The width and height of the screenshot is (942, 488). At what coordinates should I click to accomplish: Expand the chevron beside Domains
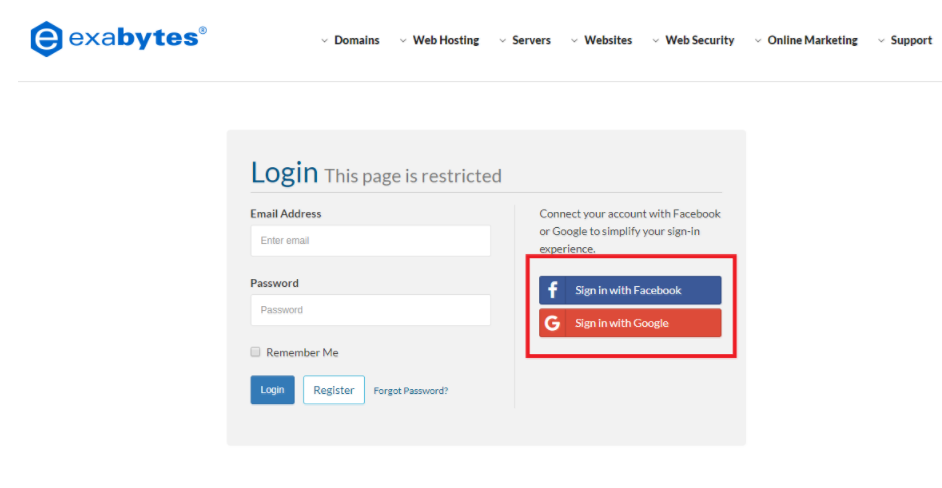point(324,41)
